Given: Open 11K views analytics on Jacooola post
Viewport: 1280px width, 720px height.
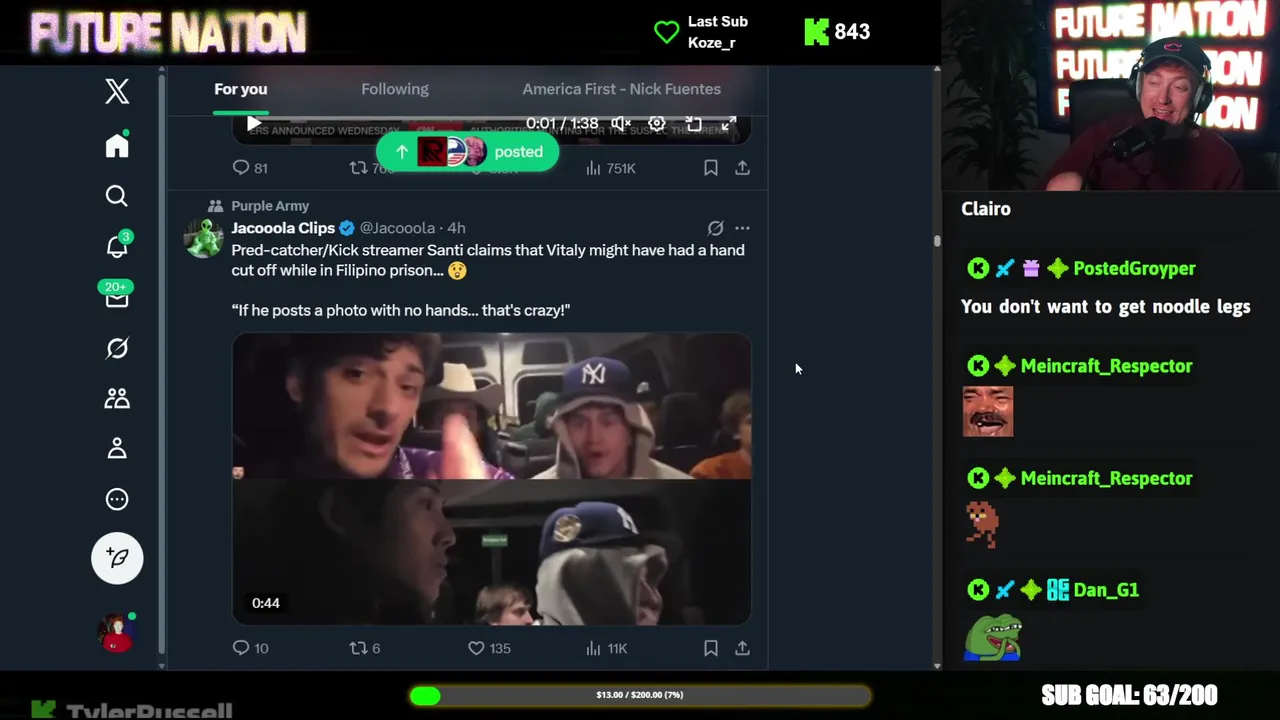Looking at the screenshot, I should (606, 648).
